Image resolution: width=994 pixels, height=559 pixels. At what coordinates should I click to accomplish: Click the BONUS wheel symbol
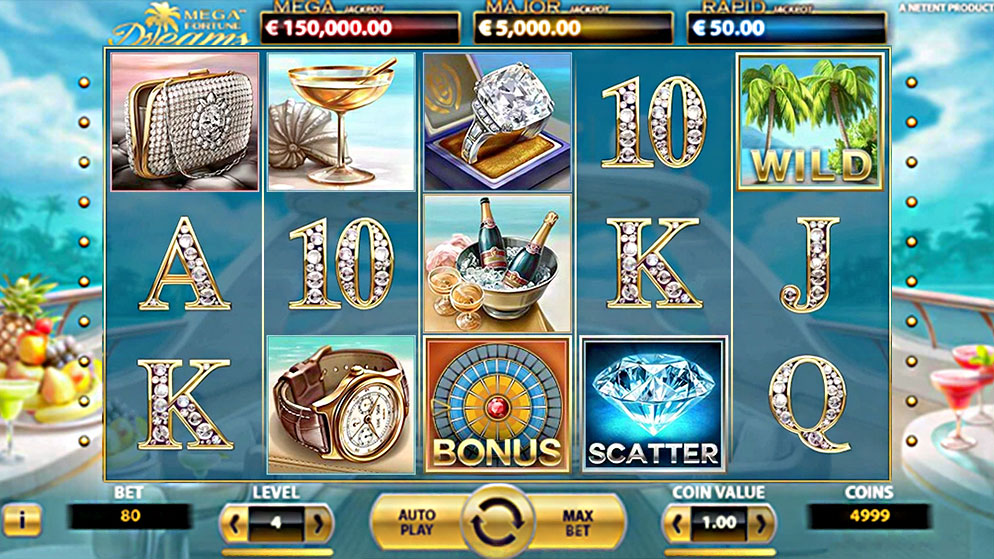[x=498, y=404]
